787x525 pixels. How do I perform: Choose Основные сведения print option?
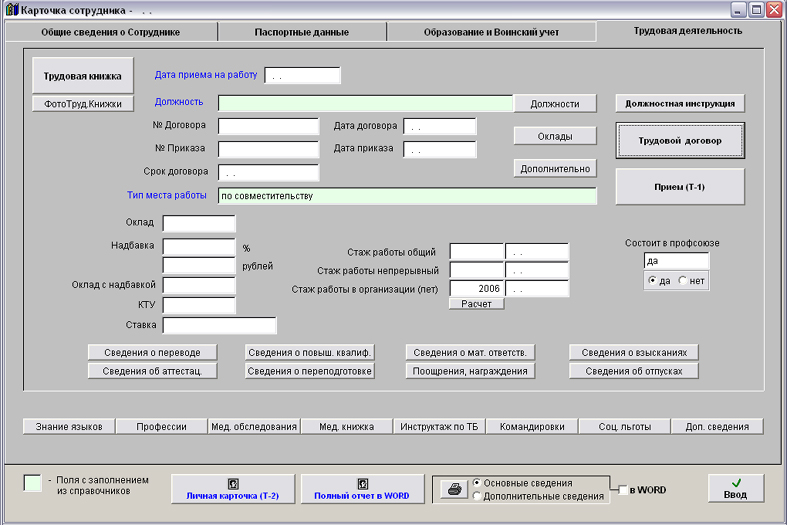[477, 483]
